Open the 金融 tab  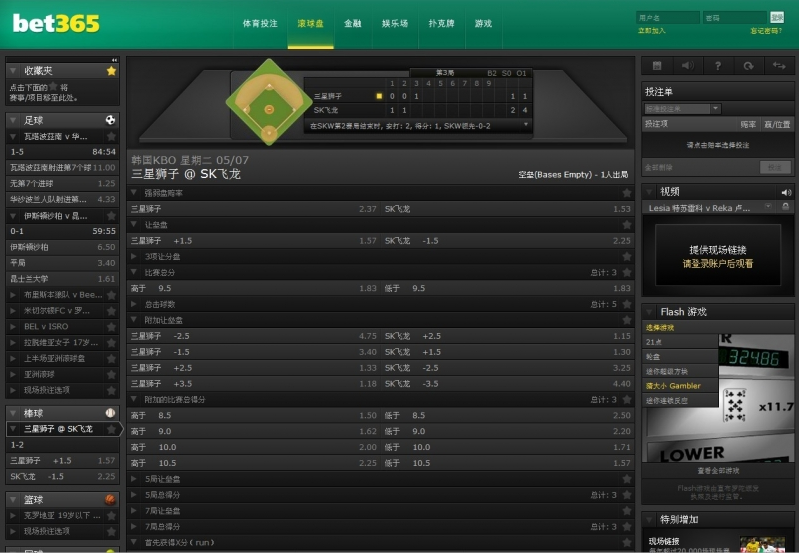click(353, 24)
